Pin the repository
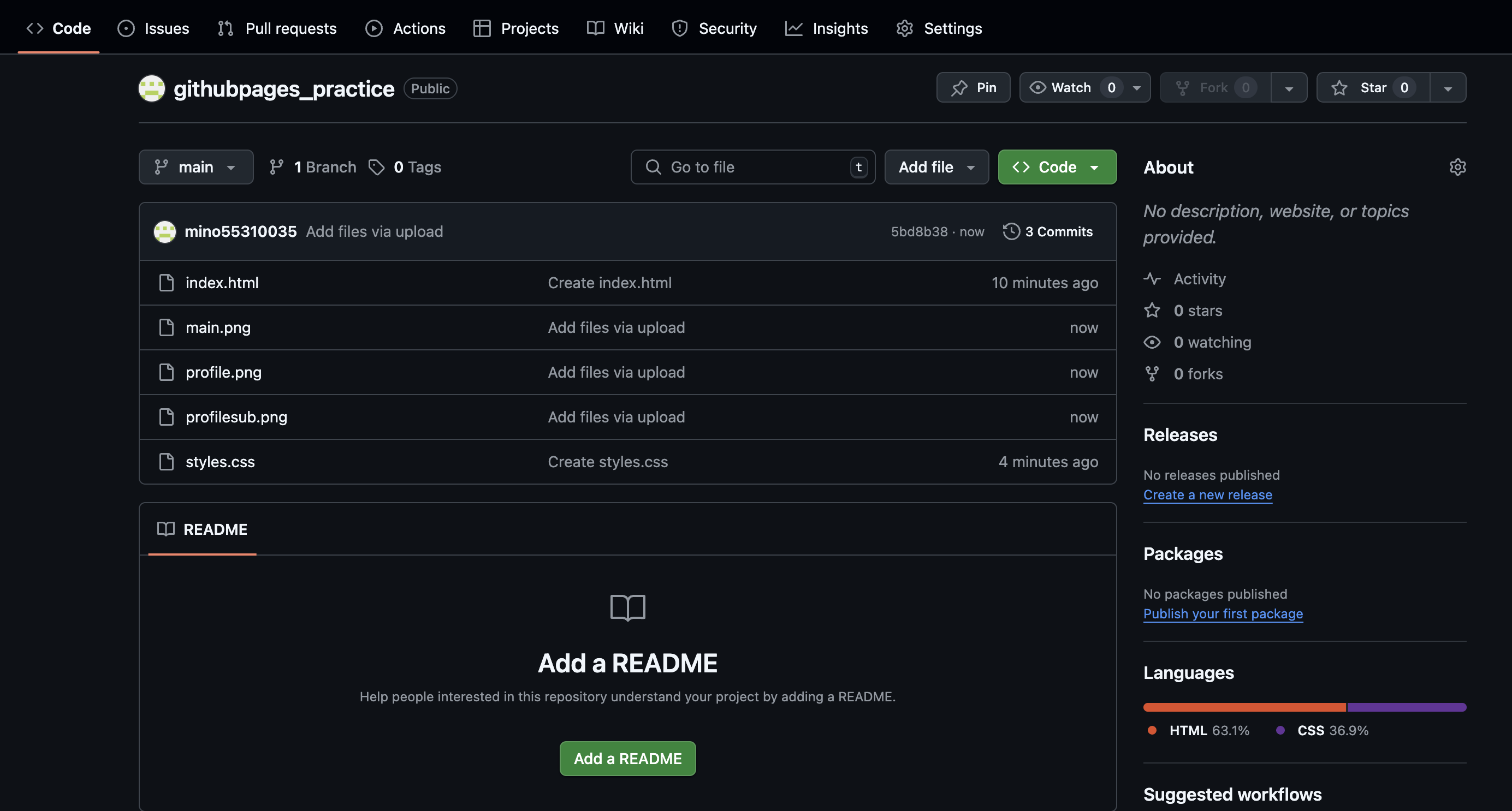The height and width of the screenshot is (811, 1512). (973, 87)
